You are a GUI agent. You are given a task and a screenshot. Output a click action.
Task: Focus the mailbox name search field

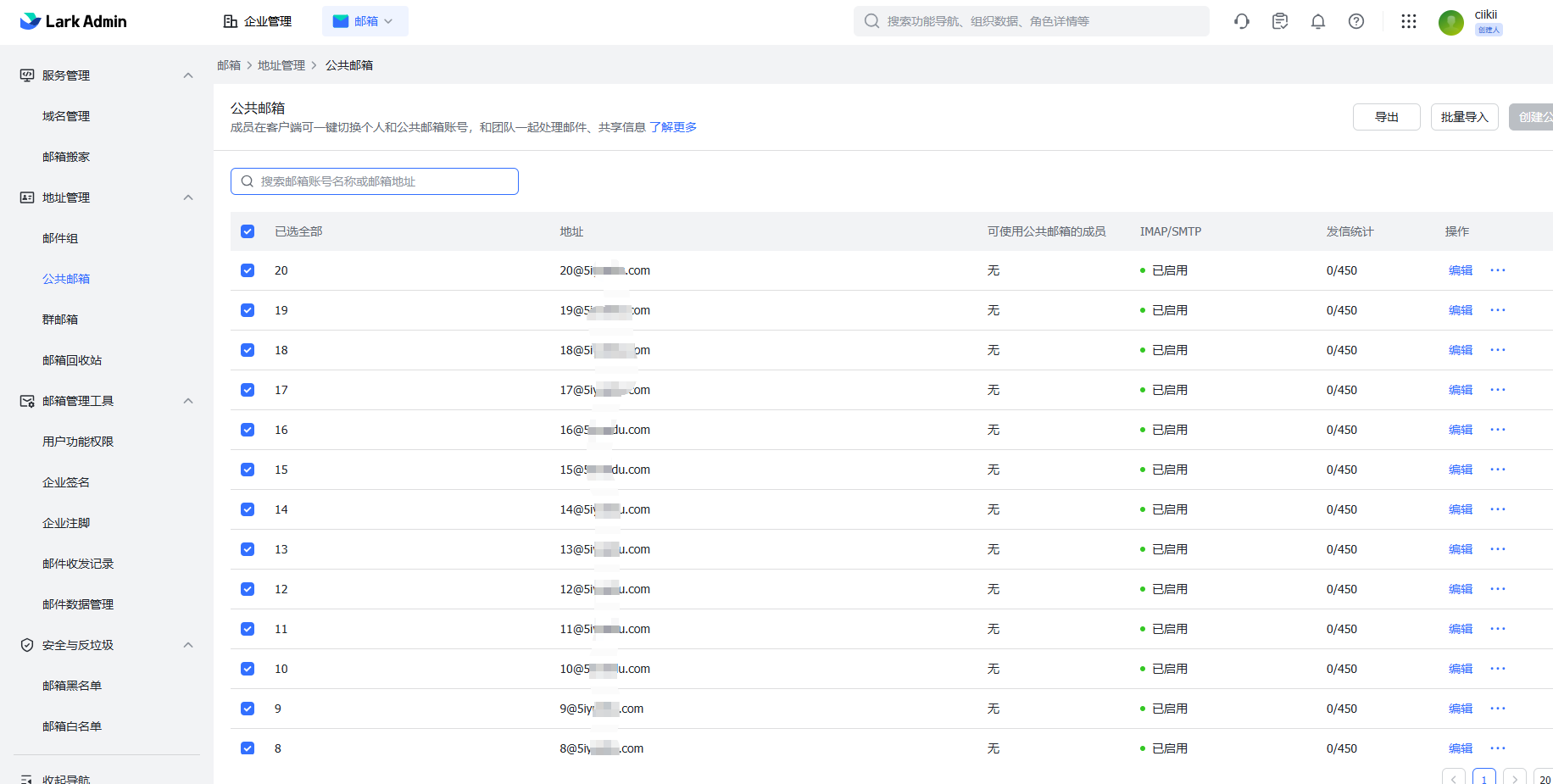(375, 181)
